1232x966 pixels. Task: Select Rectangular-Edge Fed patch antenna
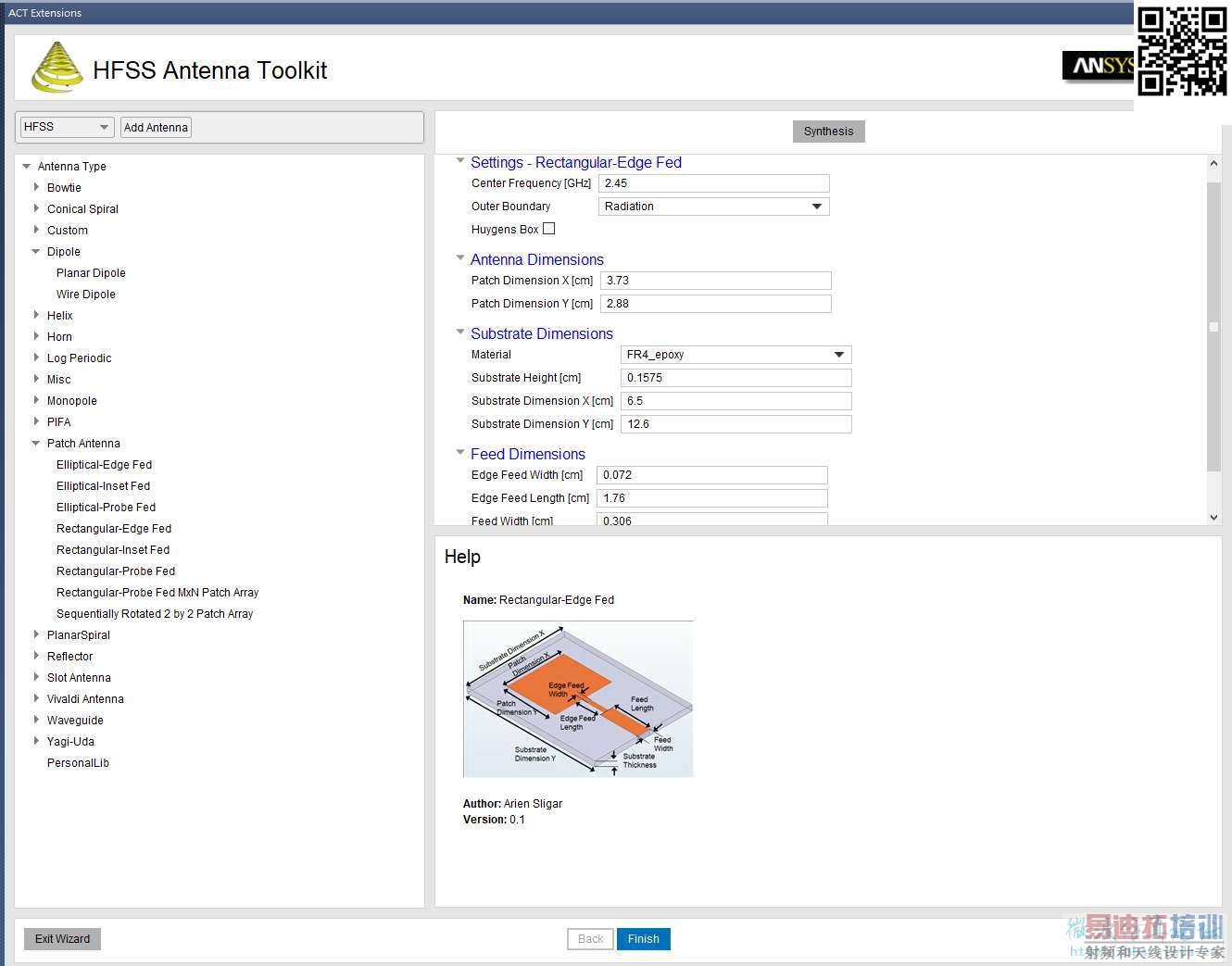point(114,529)
